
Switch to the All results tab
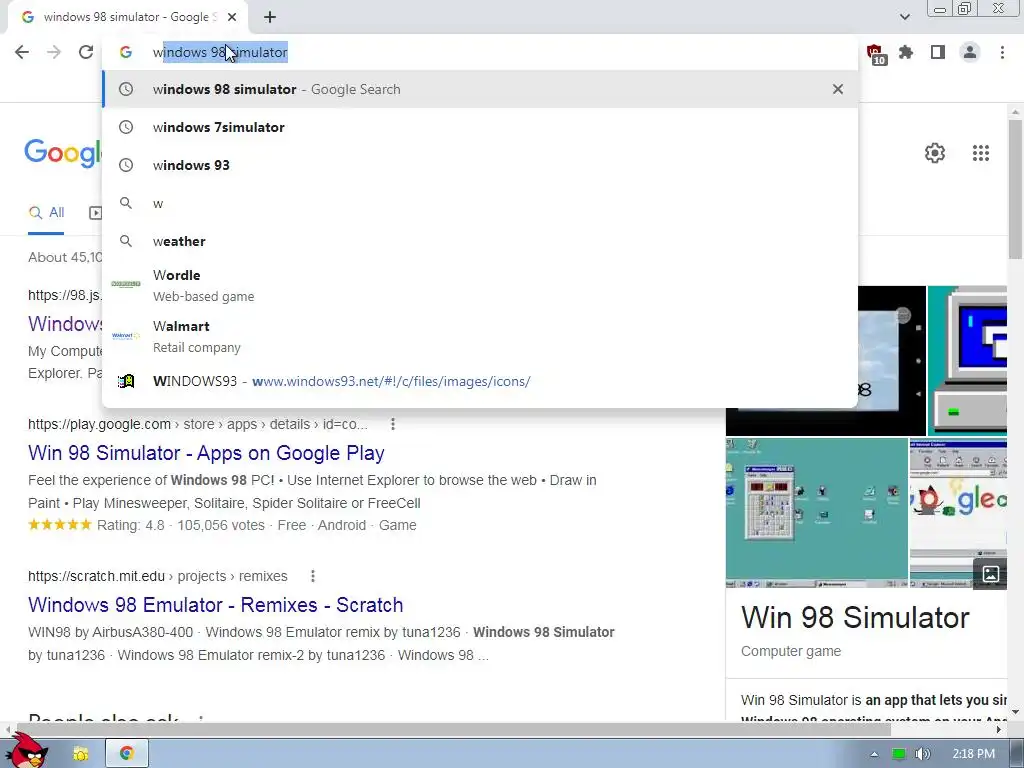46,212
